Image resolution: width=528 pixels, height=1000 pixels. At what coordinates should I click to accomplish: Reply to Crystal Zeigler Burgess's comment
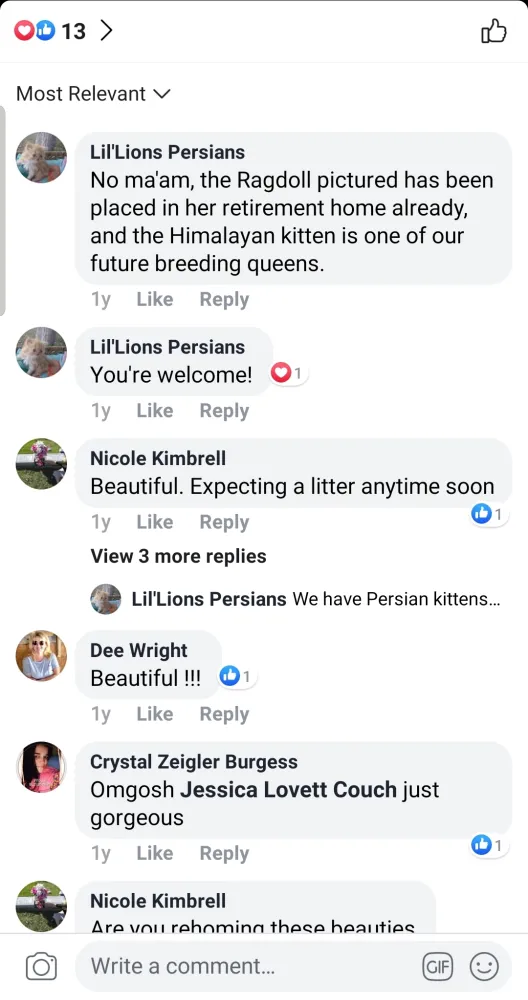224,853
